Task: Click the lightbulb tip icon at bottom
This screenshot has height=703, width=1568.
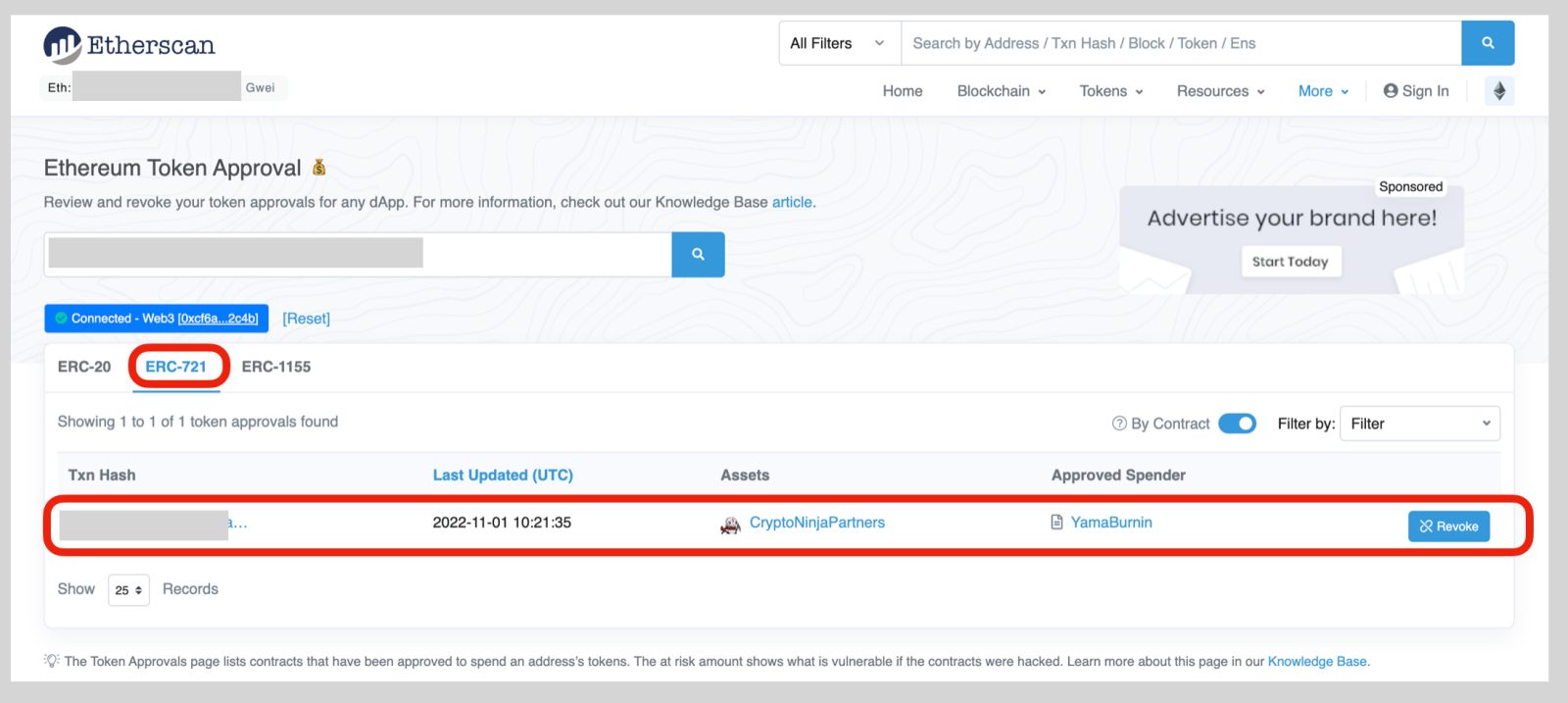Action: [x=52, y=661]
